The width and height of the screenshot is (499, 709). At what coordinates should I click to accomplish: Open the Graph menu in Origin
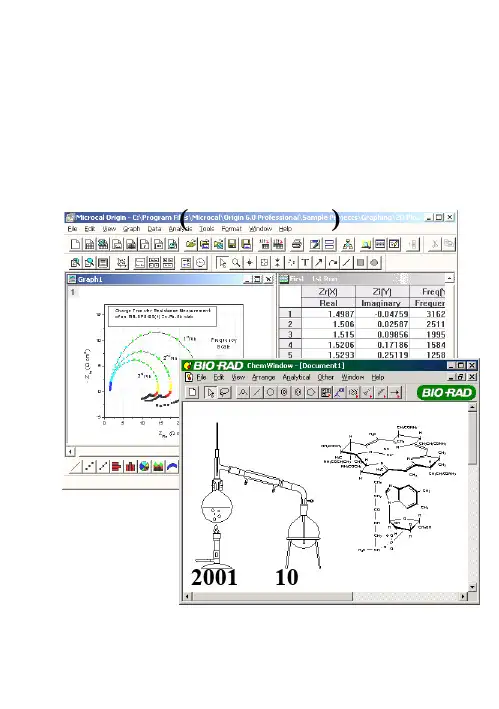pyautogui.click(x=132, y=229)
